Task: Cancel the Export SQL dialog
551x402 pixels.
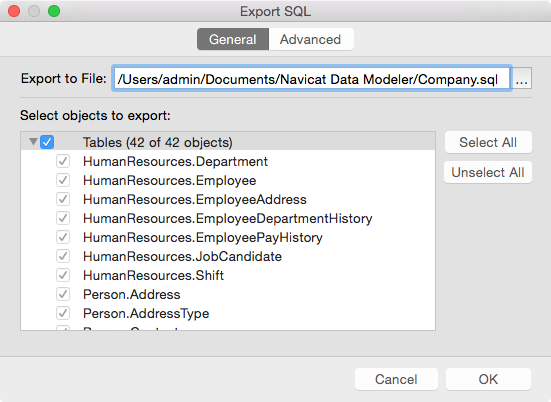Action: (x=396, y=379)
